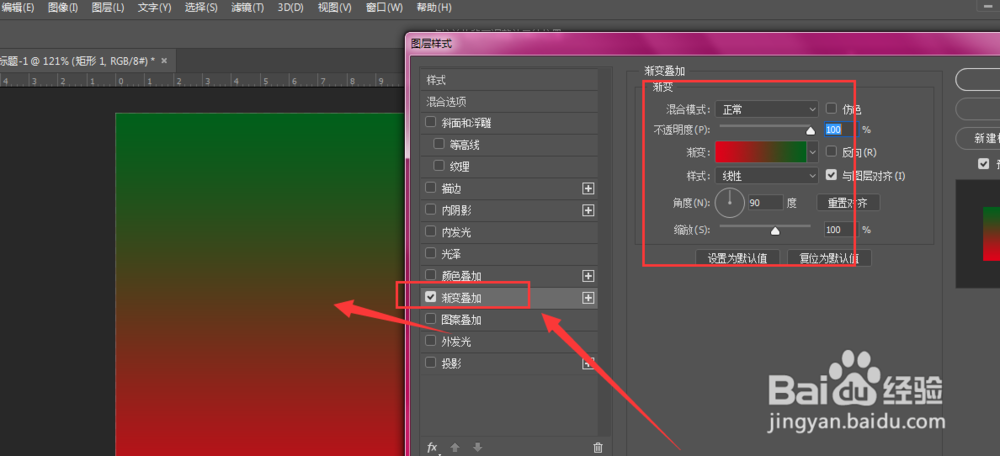This screenshot has height=456, width=1000.
Task: Click the 角度 angle dial
Action: [730, 203]
